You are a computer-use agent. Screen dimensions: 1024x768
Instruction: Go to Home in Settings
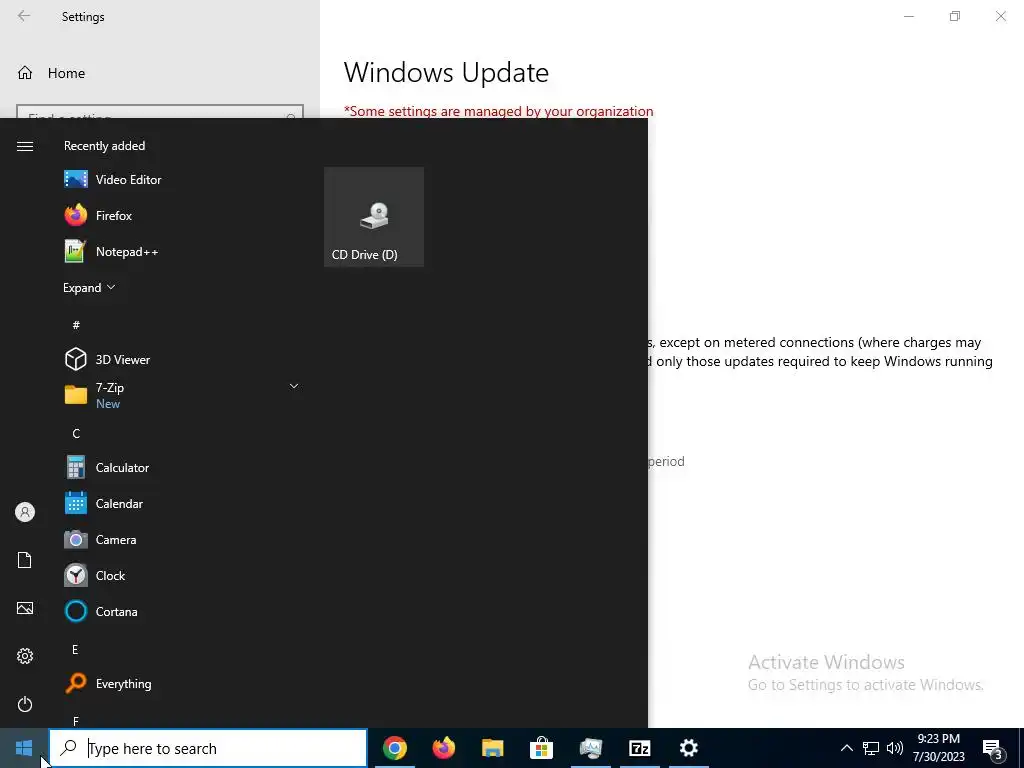51,73
